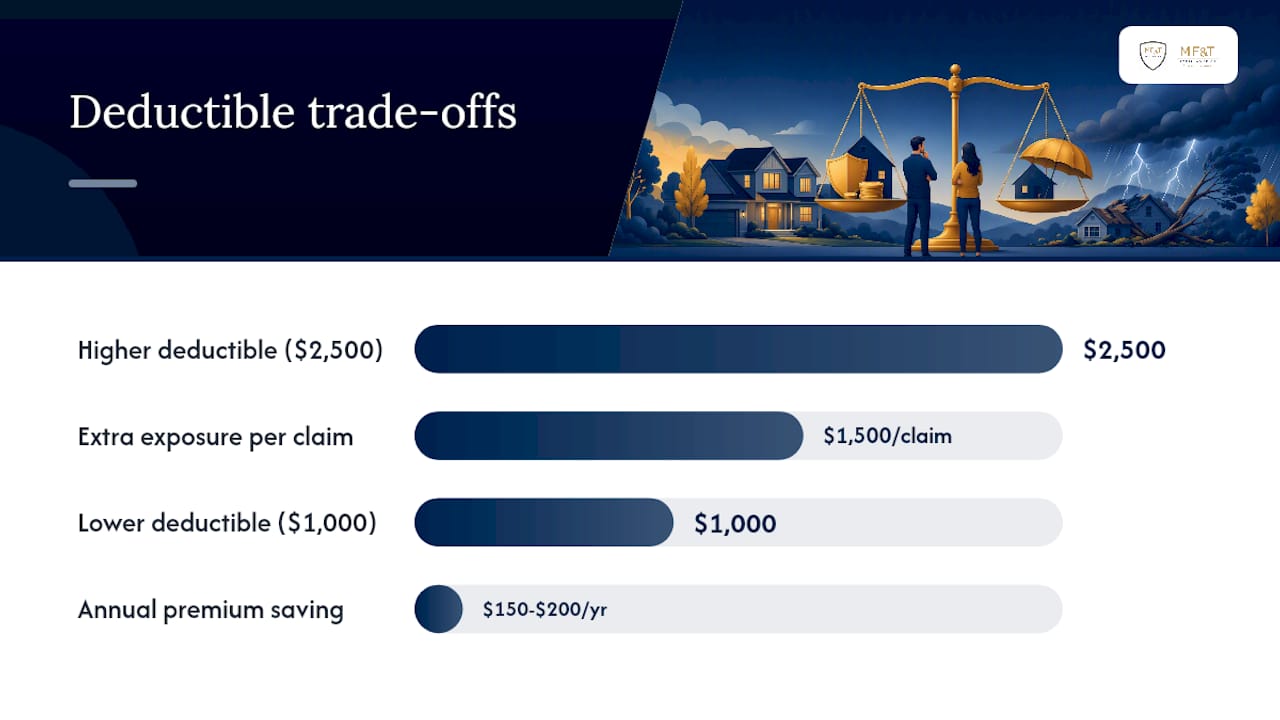Click the large lit house on the left
The width and height of the screenshot is (1280, 720).
tap(757, 190)
